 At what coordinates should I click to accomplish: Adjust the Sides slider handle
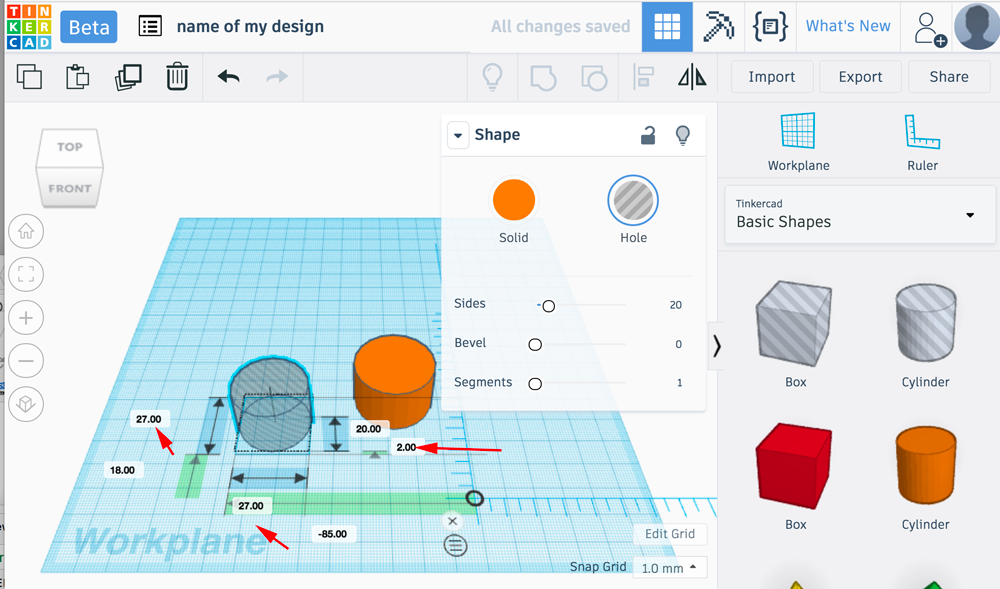(548, 306)
